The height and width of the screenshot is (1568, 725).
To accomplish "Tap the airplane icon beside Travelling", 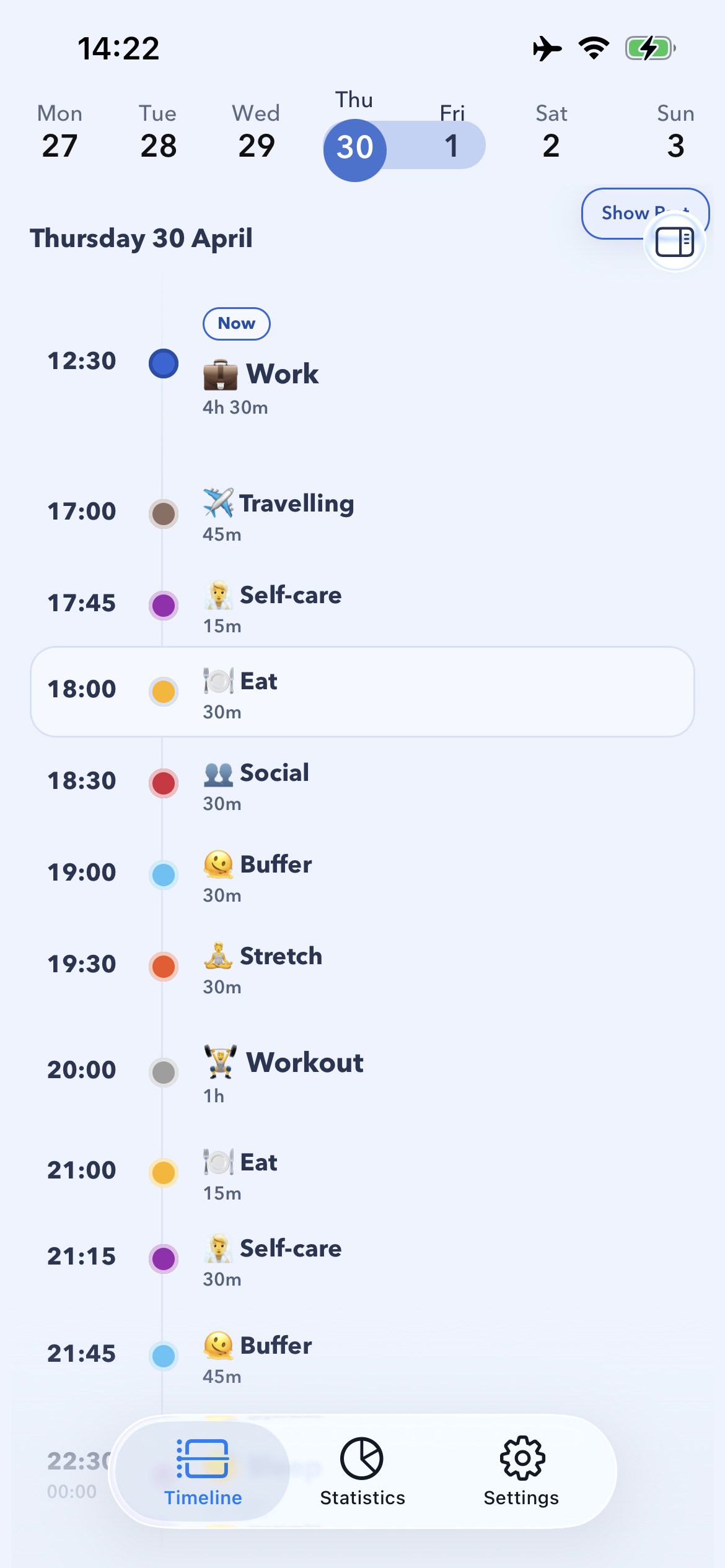I will coord(219,502).
